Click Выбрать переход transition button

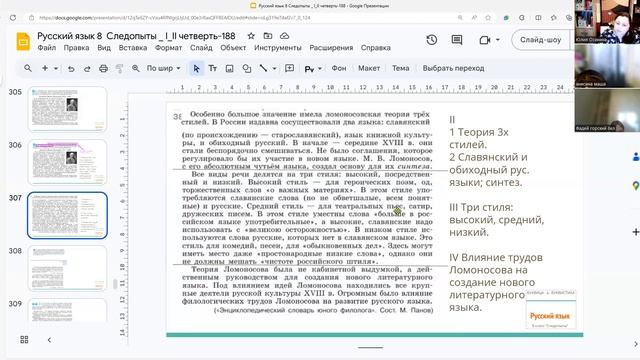(453, 68)
